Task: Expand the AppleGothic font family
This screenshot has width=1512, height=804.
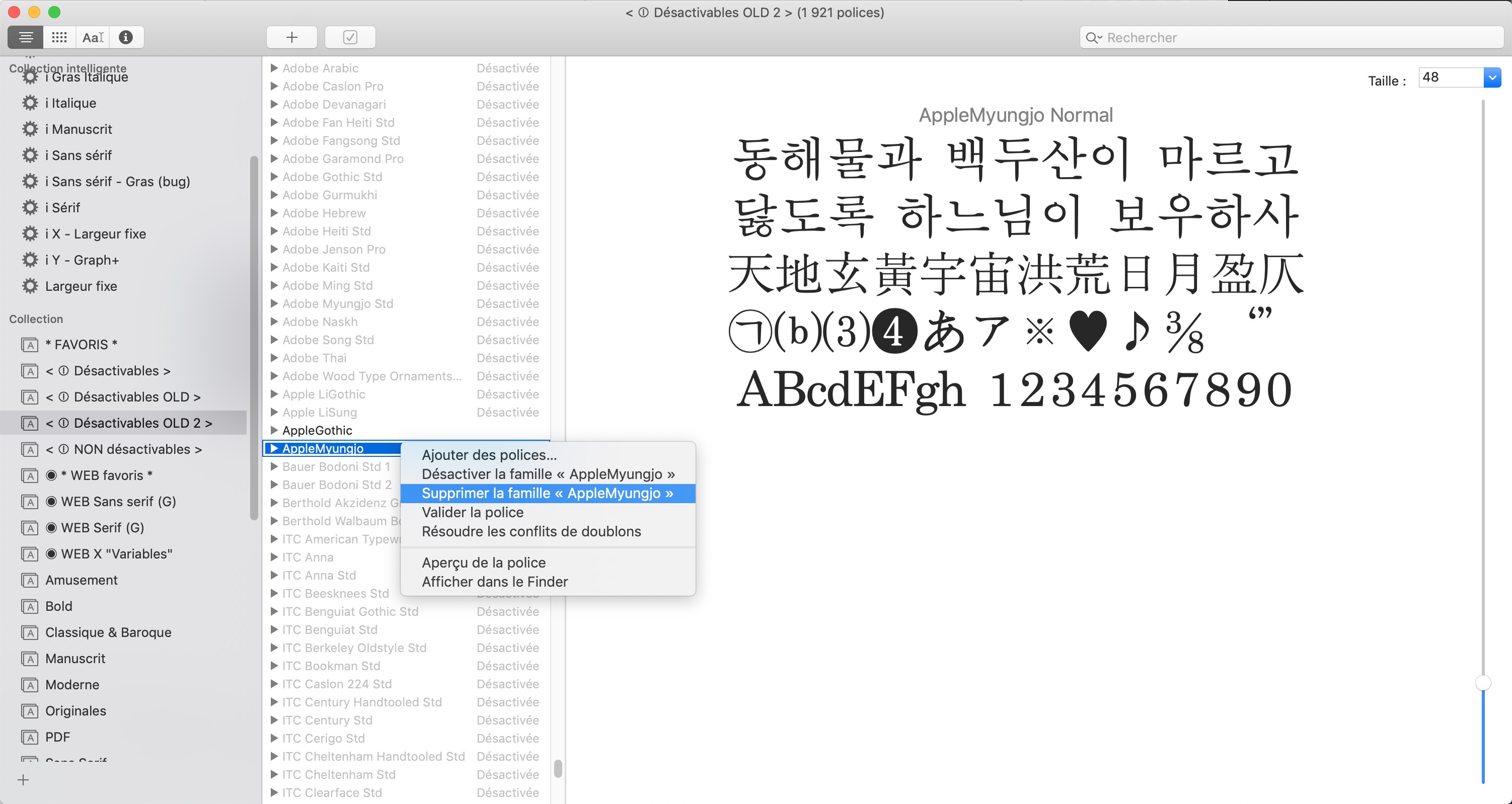Action: point(274,430)
